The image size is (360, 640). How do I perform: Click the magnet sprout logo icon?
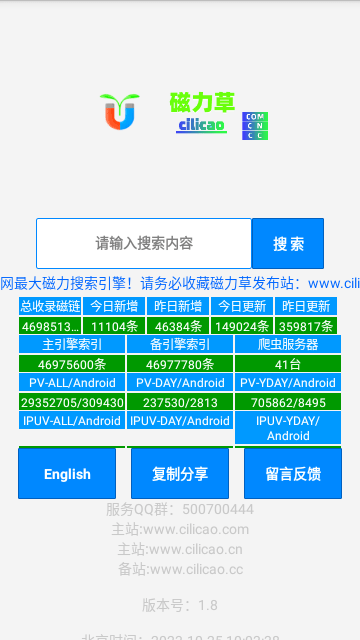[x=120, y=111]
